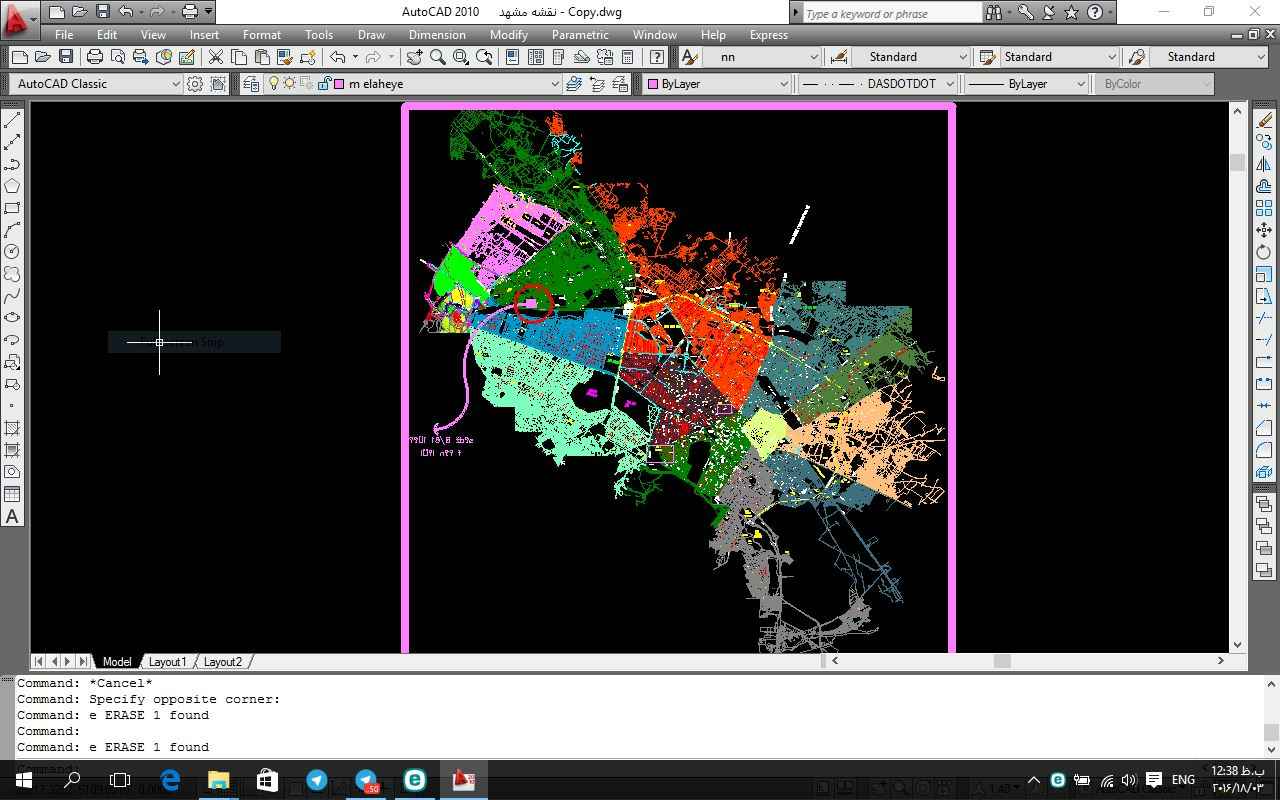This screenshot has height=800, width=1280.
Task: Toggle the layer lock padlock icon
Action: [324, 84]
